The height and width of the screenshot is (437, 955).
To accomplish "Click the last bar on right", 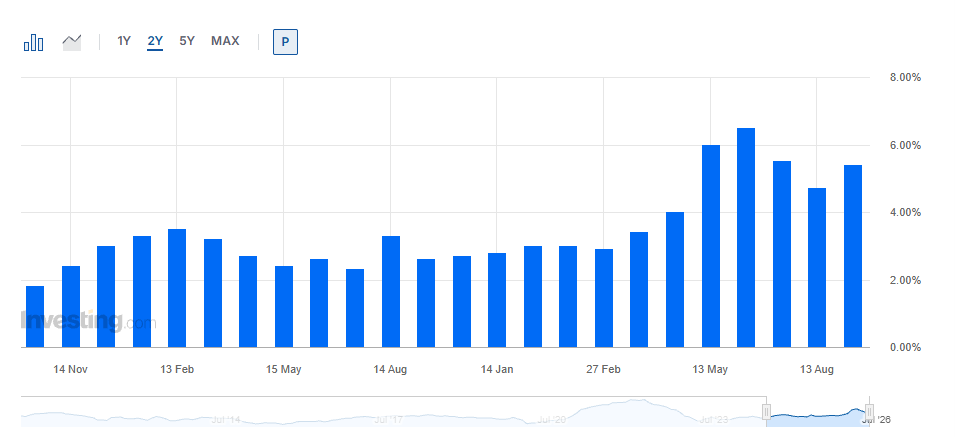I will click(x=853, y=256).
